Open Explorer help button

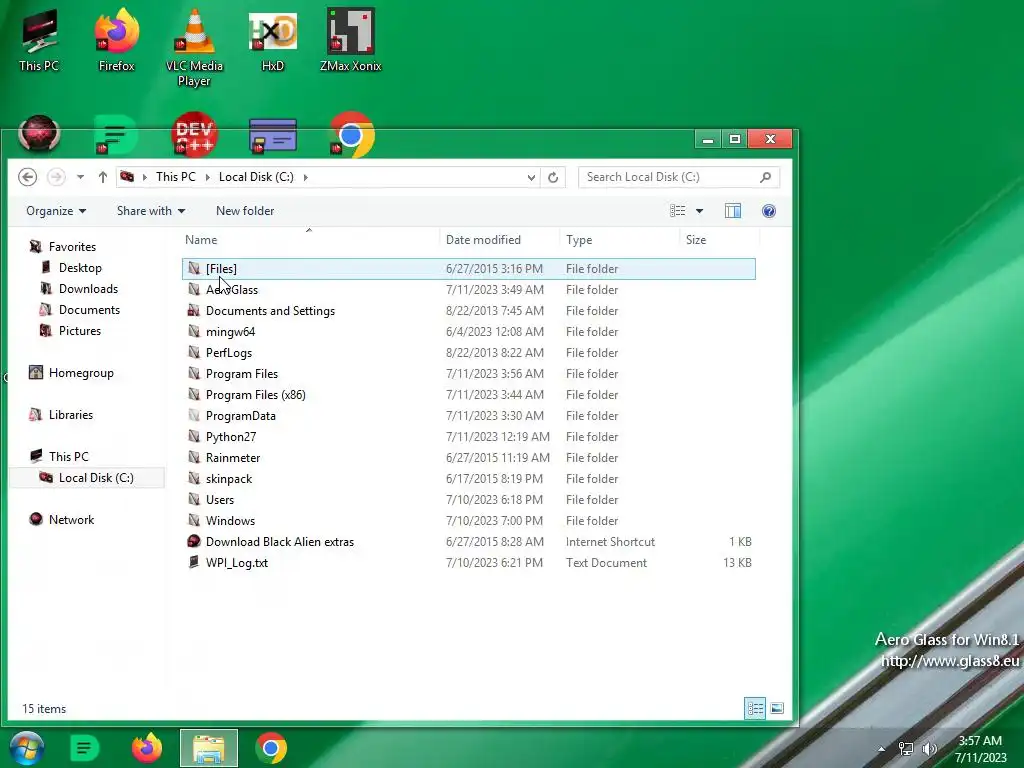click(769, 211)
